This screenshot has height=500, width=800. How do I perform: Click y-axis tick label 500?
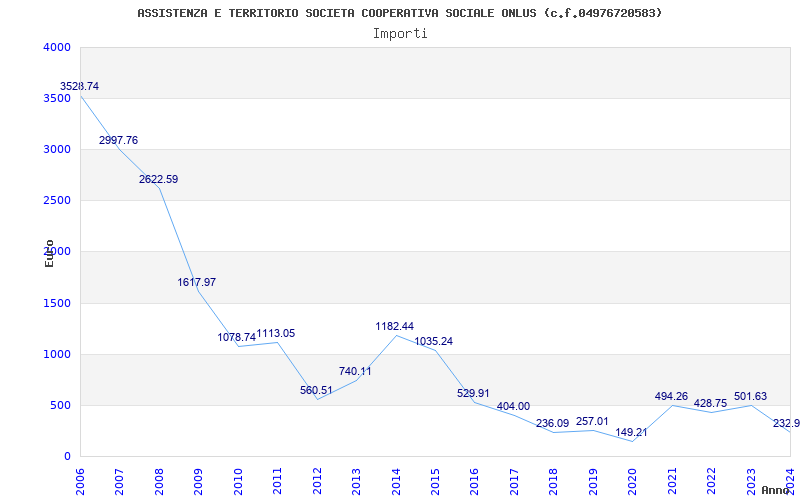tap(60, 406)
